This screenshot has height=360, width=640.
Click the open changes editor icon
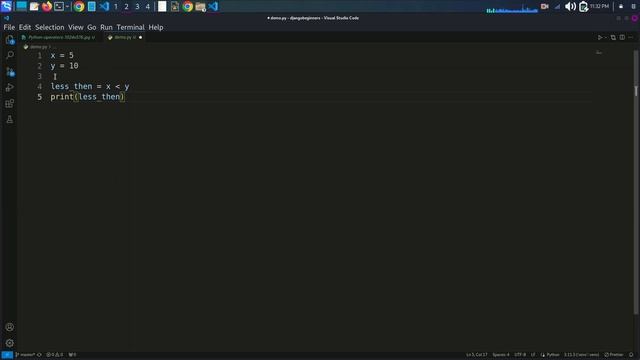pyautogui.click(x=613, y=37)
